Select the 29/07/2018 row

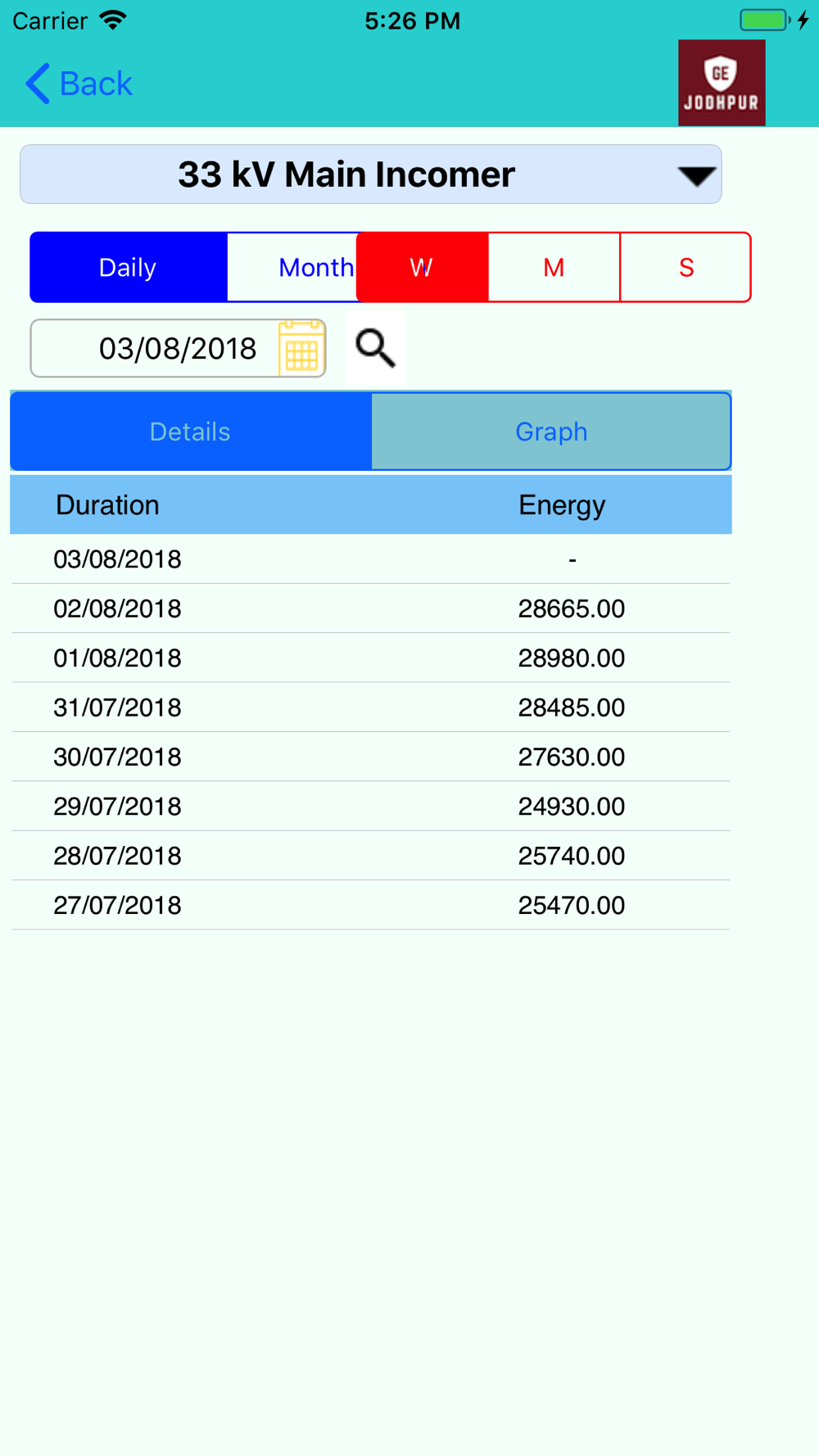[371, 807]
